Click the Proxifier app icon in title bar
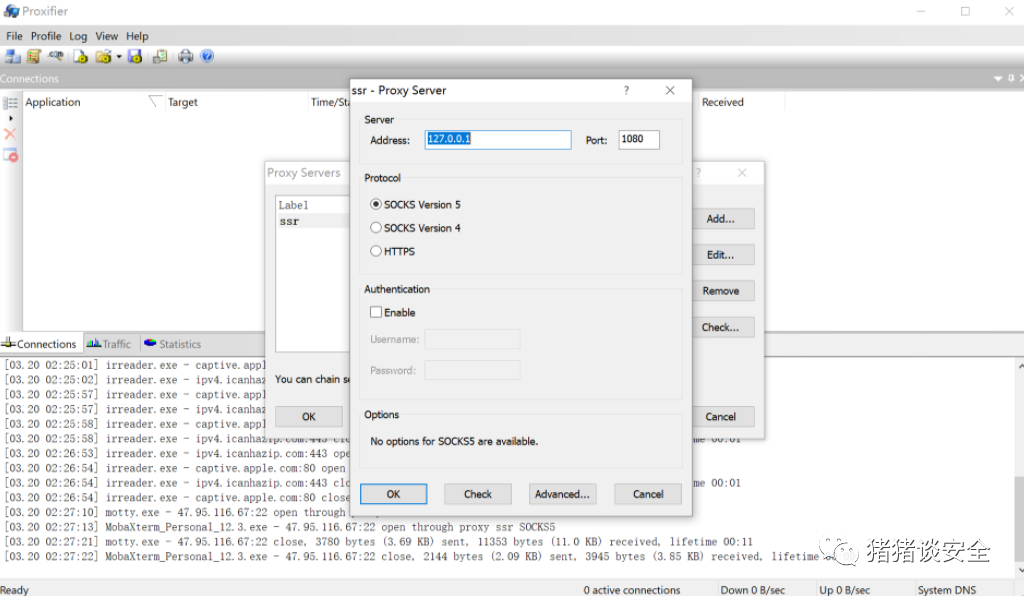 (x=11, y=11)
